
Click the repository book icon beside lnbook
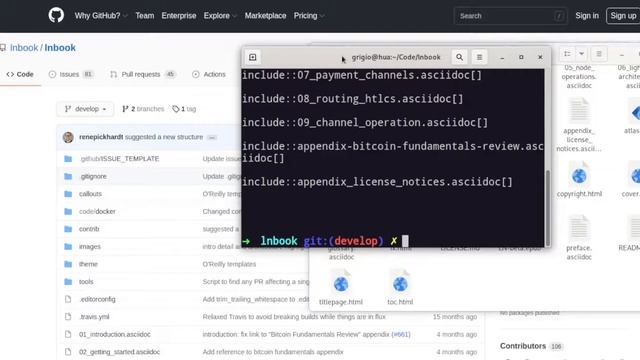pos(3,48)
